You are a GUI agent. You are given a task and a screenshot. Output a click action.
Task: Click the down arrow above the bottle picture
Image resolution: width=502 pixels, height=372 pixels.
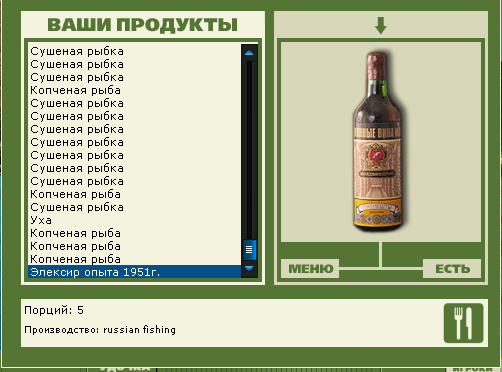381,26
